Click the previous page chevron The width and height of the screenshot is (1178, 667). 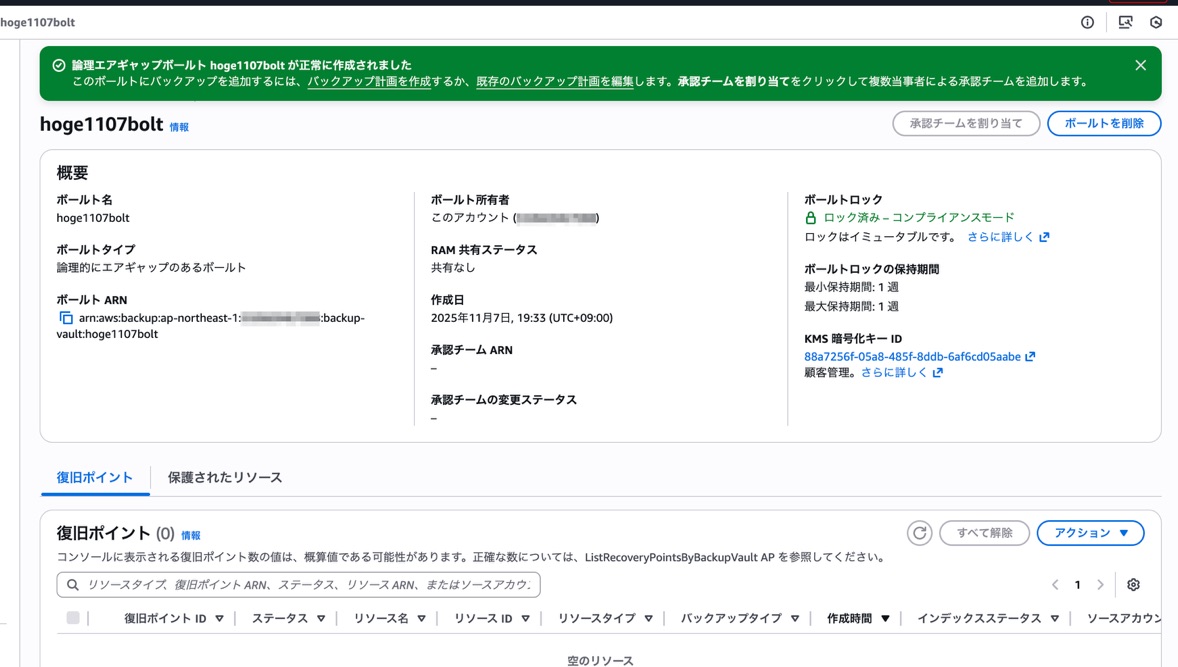click(x=1055, y=584)
